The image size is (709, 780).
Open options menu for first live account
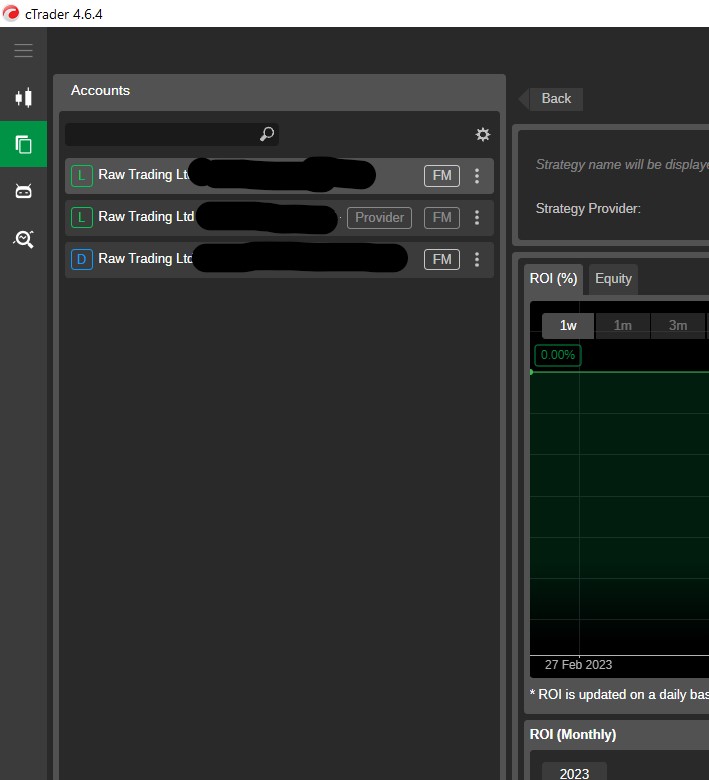[x=477, y=176]
